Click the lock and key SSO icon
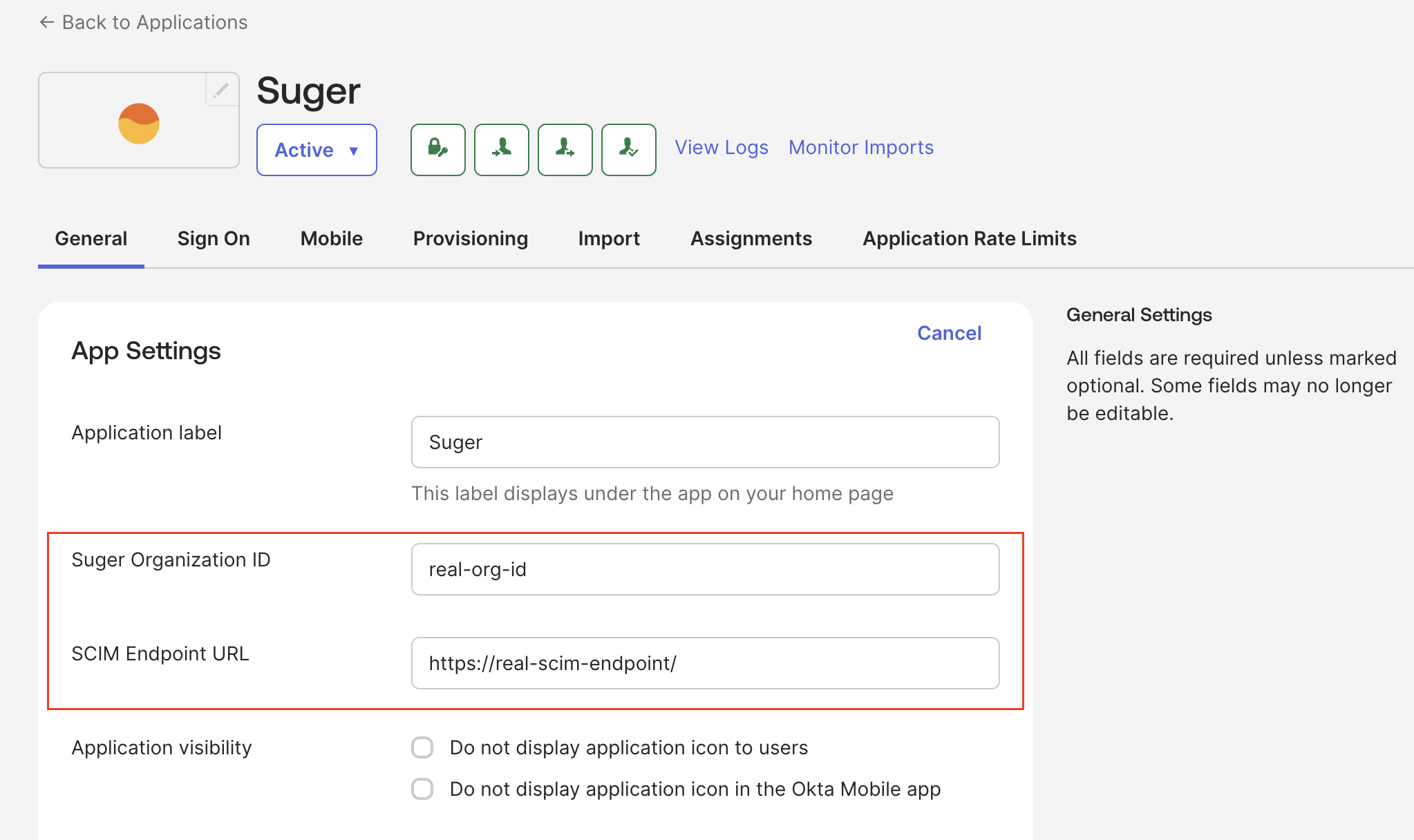 click(437, 149)
